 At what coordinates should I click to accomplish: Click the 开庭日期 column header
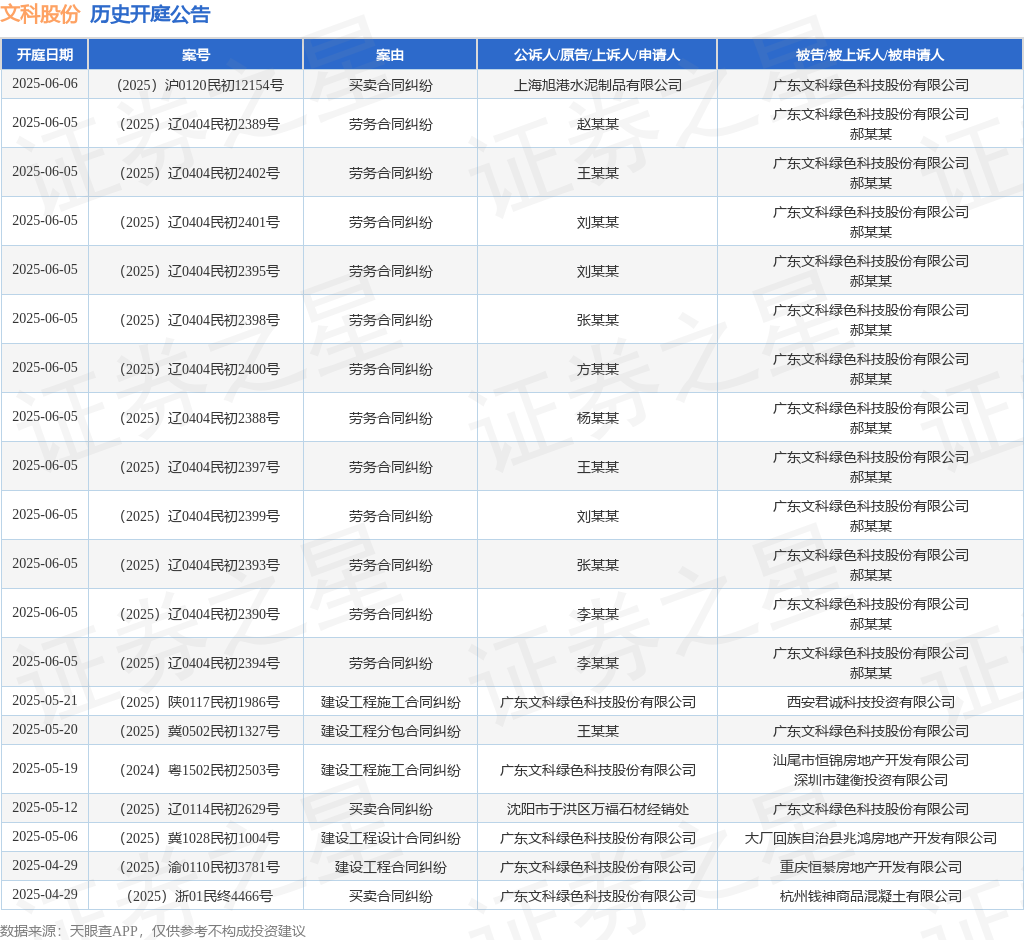coord(44,55)
